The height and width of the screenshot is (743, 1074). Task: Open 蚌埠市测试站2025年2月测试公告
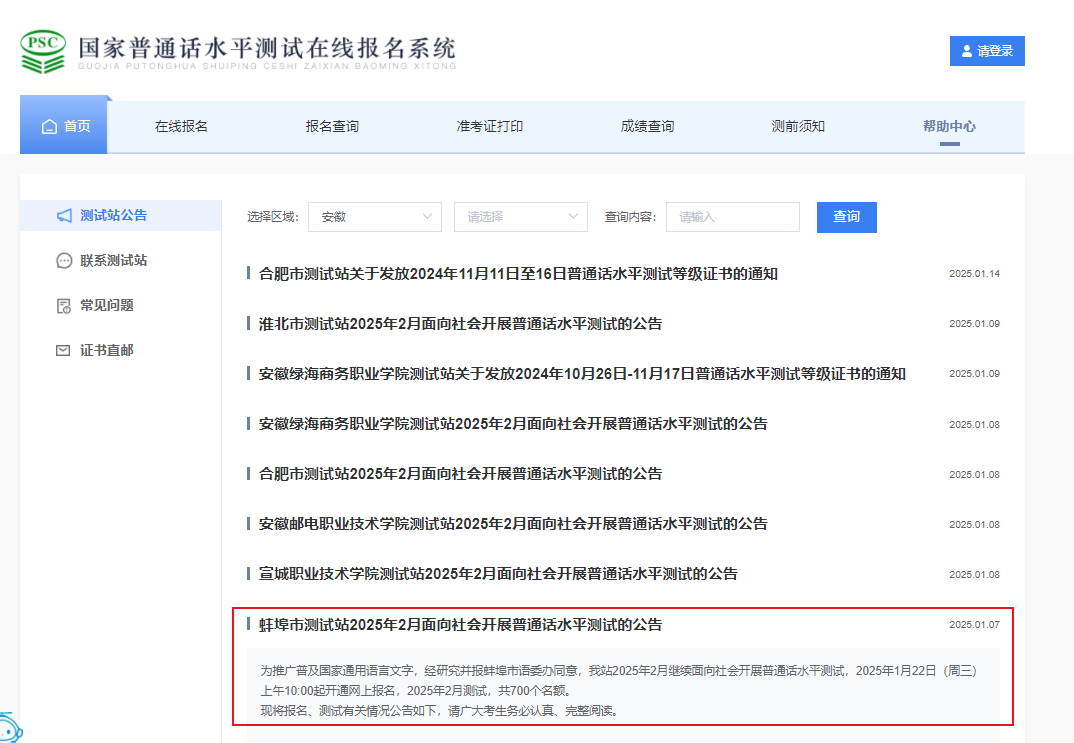click(x=460, y=625)
